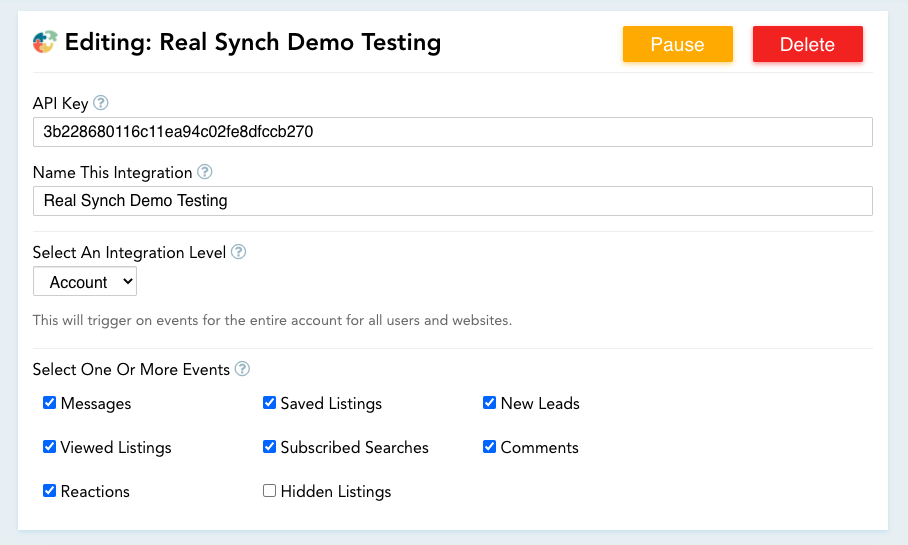Enable the Hidden Listings checkbox
Screen dimensions: 908x545
tap(269, 491)
